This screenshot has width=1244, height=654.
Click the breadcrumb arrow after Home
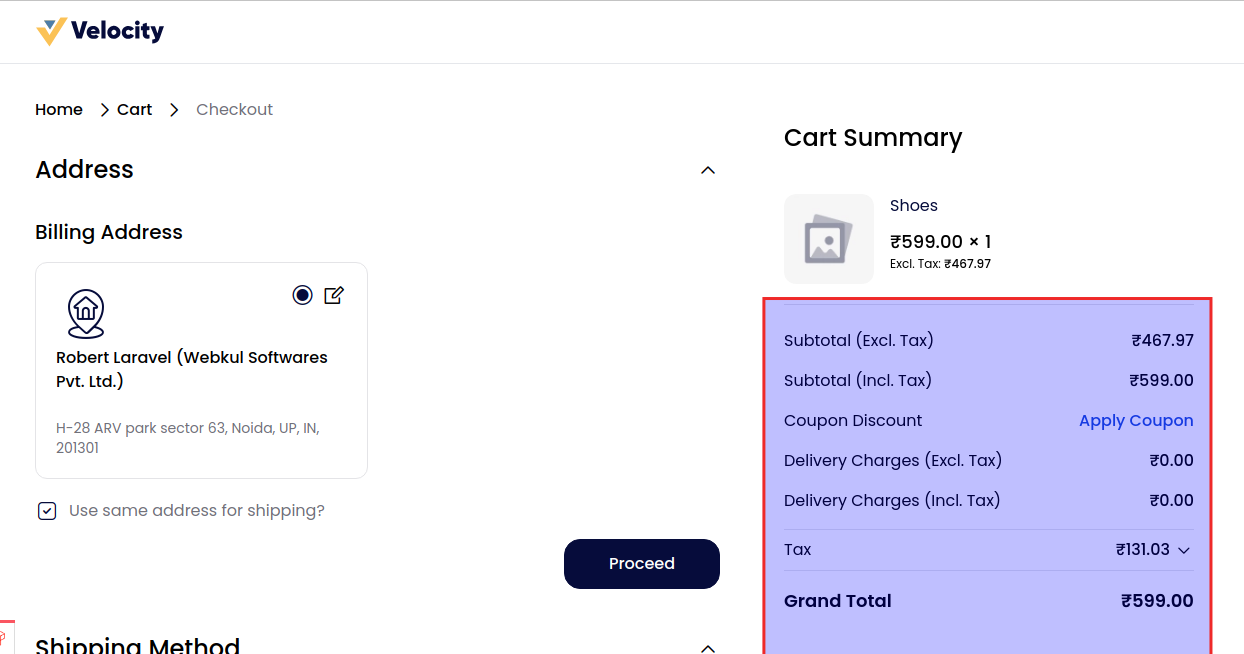(x=104, y=110)
